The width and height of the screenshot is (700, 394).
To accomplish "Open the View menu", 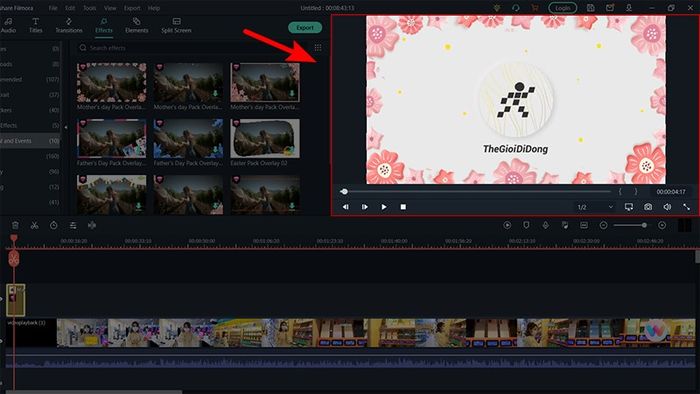I will coord(110,8).
